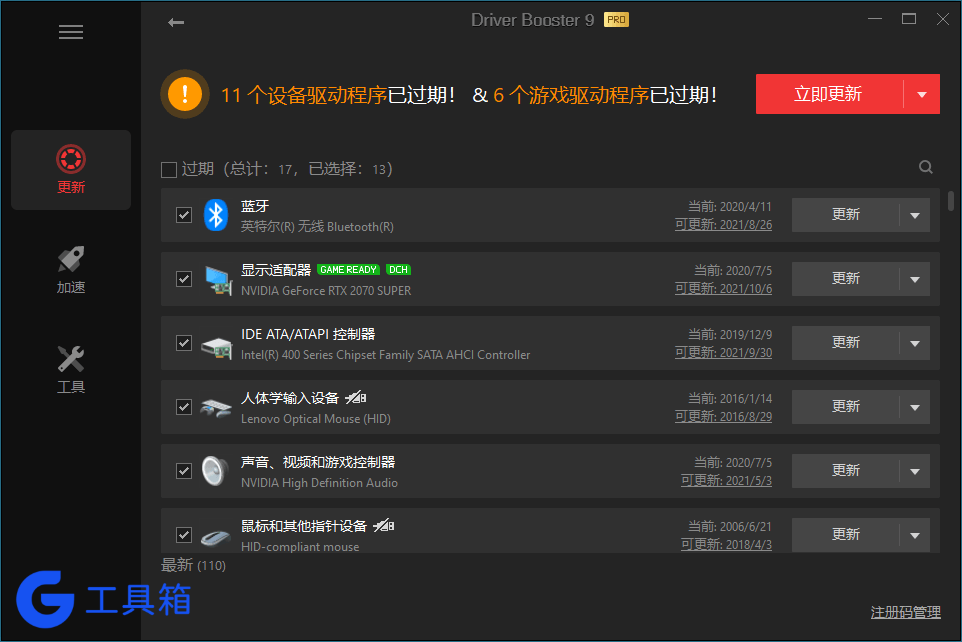Click the display adapter icon
962x642 pixels.
(218, 280)
